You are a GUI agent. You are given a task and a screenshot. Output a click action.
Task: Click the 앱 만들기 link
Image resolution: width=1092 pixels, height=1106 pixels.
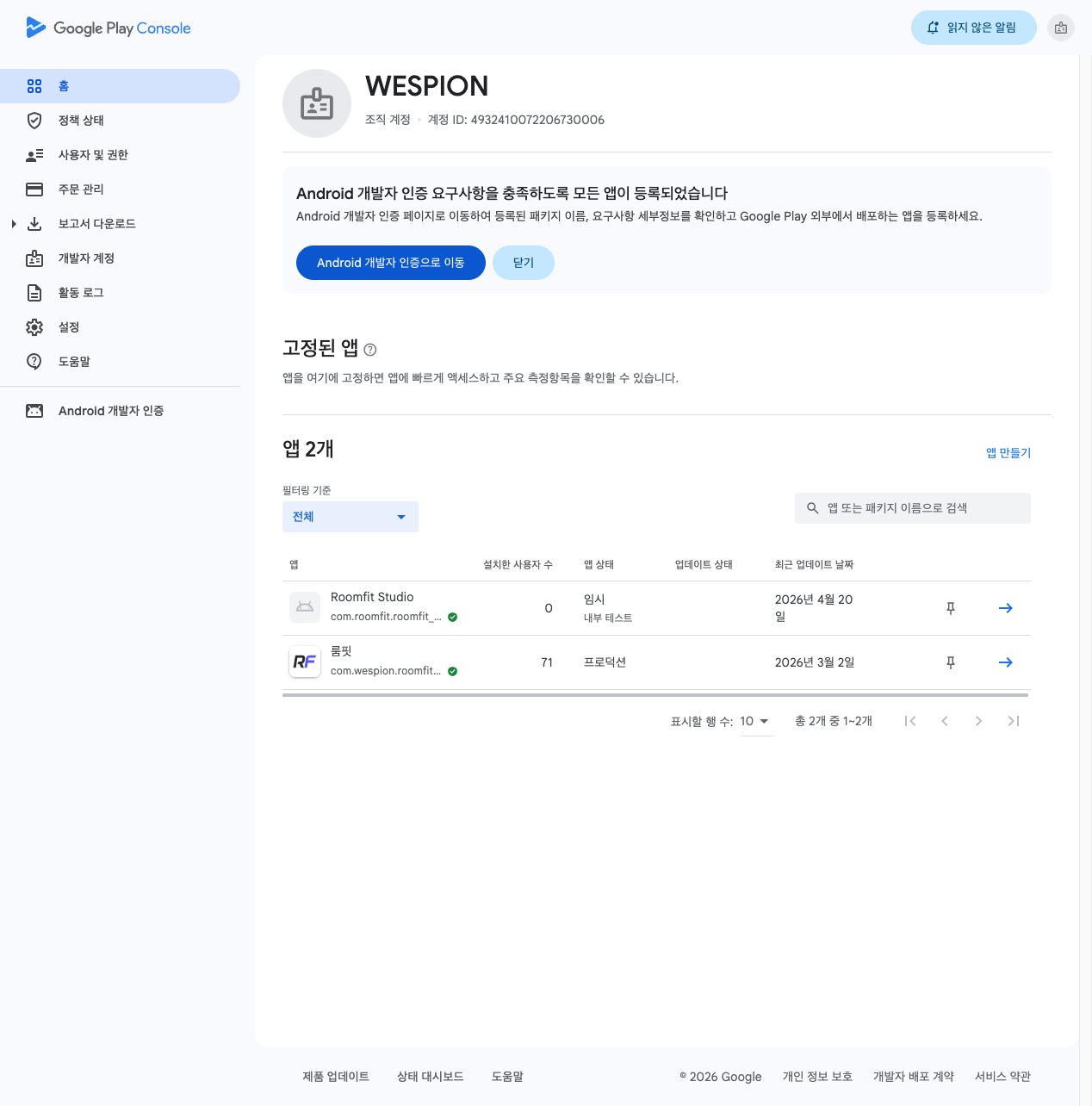pyautogui.click(x=1008, y=453)
